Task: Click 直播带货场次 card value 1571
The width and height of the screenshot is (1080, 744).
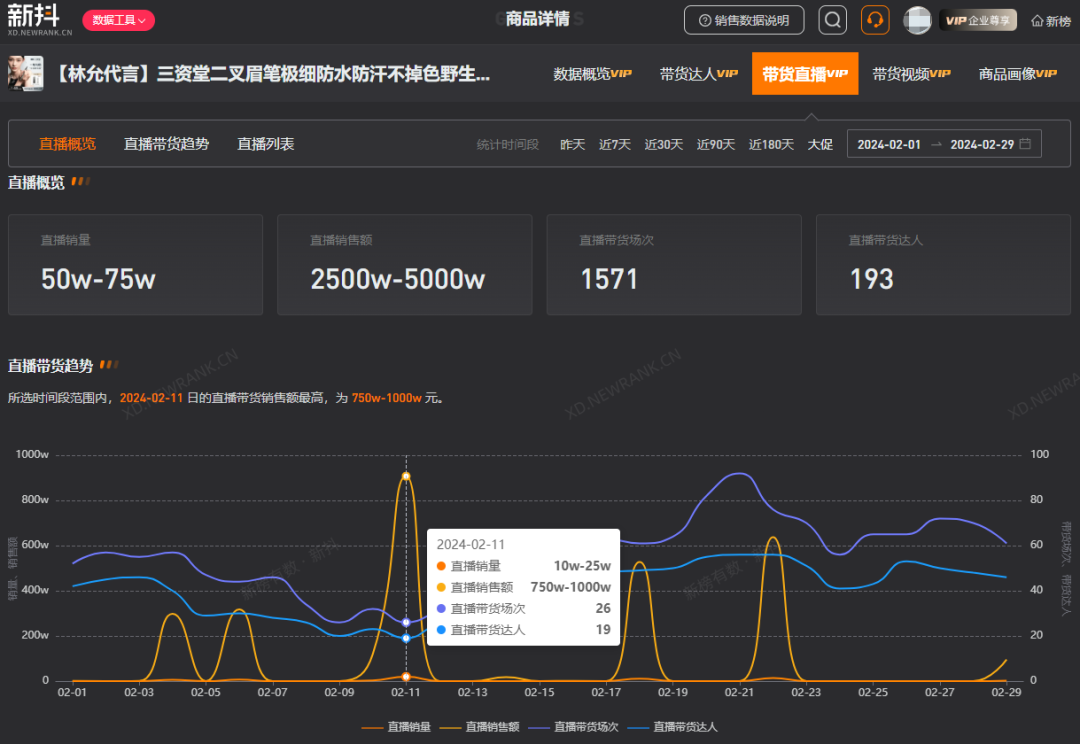Action: click(x=609, y=280)
